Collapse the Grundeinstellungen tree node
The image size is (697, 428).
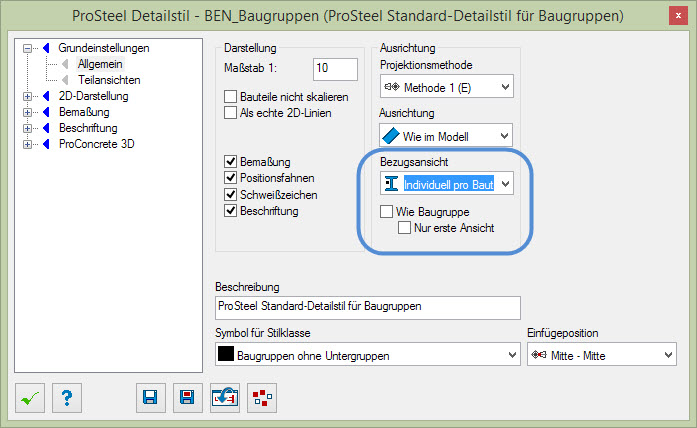pyautogui.click(x=28, y=48)
